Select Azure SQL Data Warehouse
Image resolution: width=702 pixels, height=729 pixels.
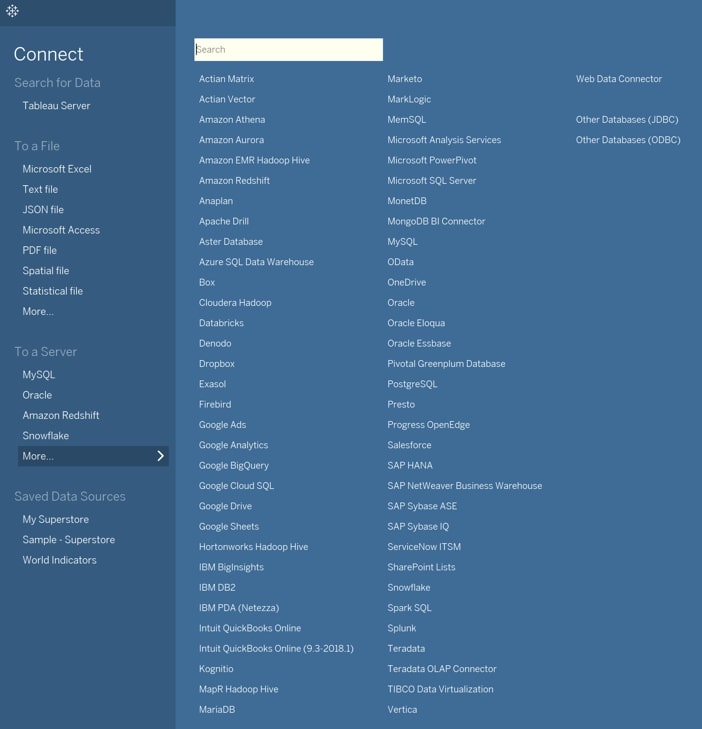(x=256, y=262)
